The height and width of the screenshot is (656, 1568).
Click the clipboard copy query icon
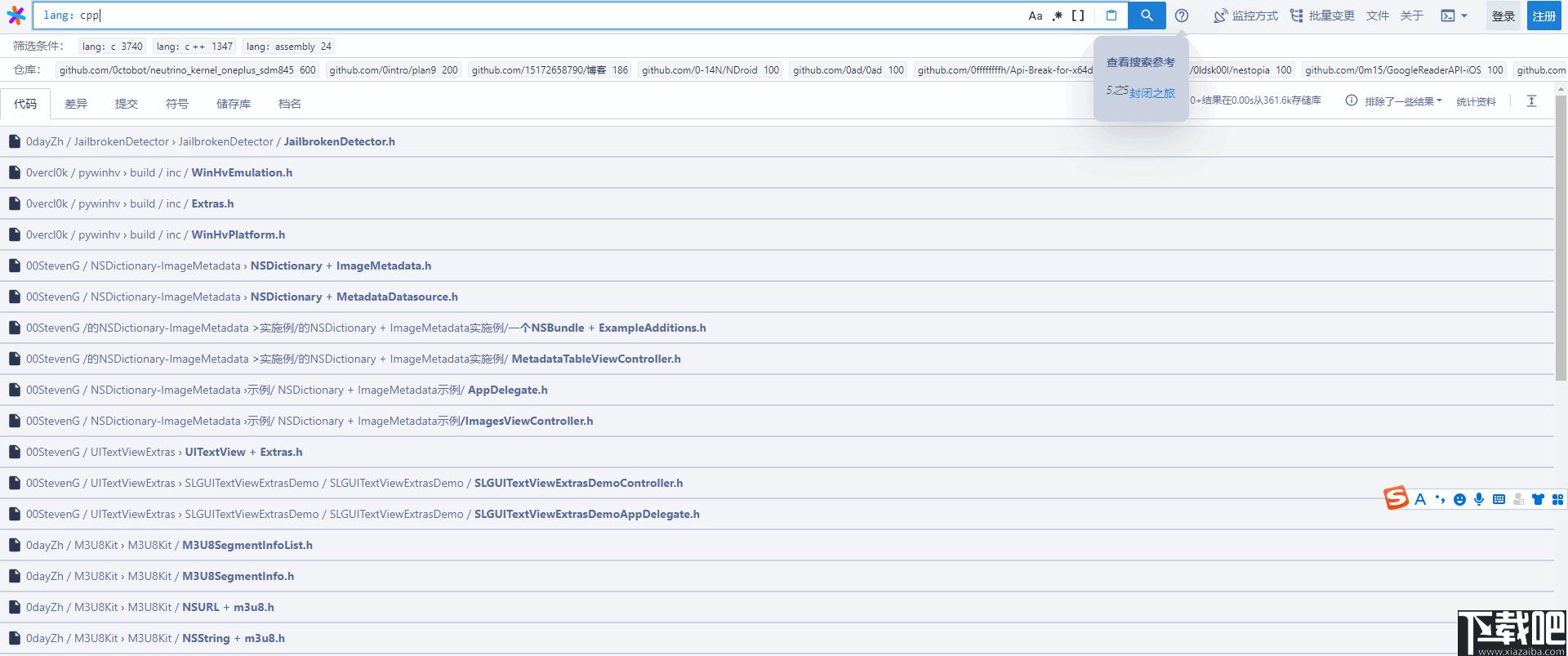click(x=1111, y=16)
